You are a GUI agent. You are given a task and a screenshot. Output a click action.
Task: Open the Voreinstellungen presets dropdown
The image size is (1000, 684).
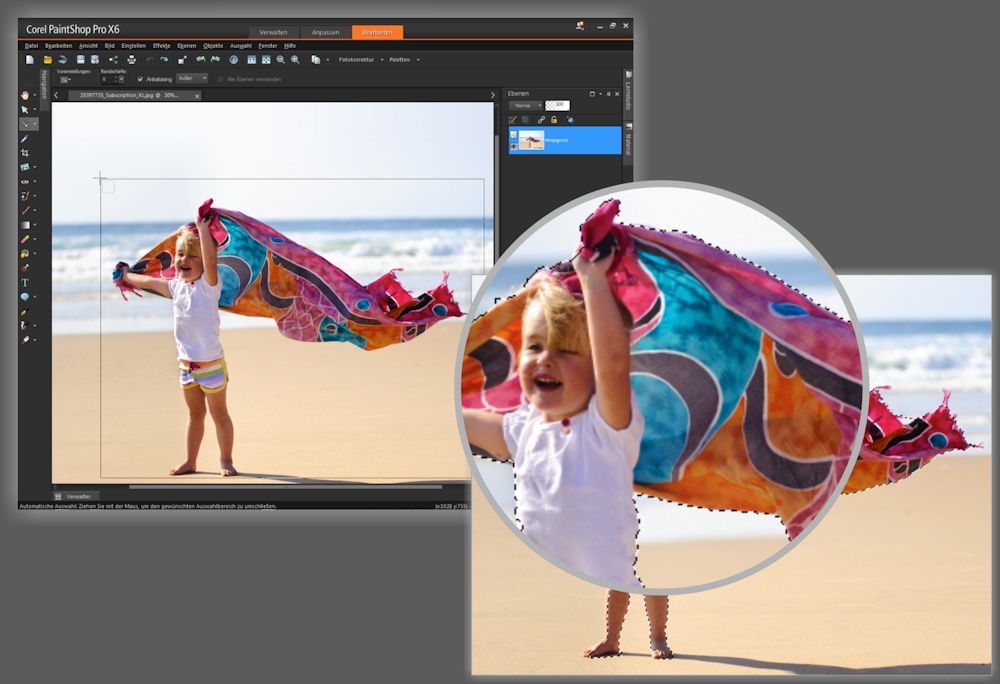coord(65,80)
